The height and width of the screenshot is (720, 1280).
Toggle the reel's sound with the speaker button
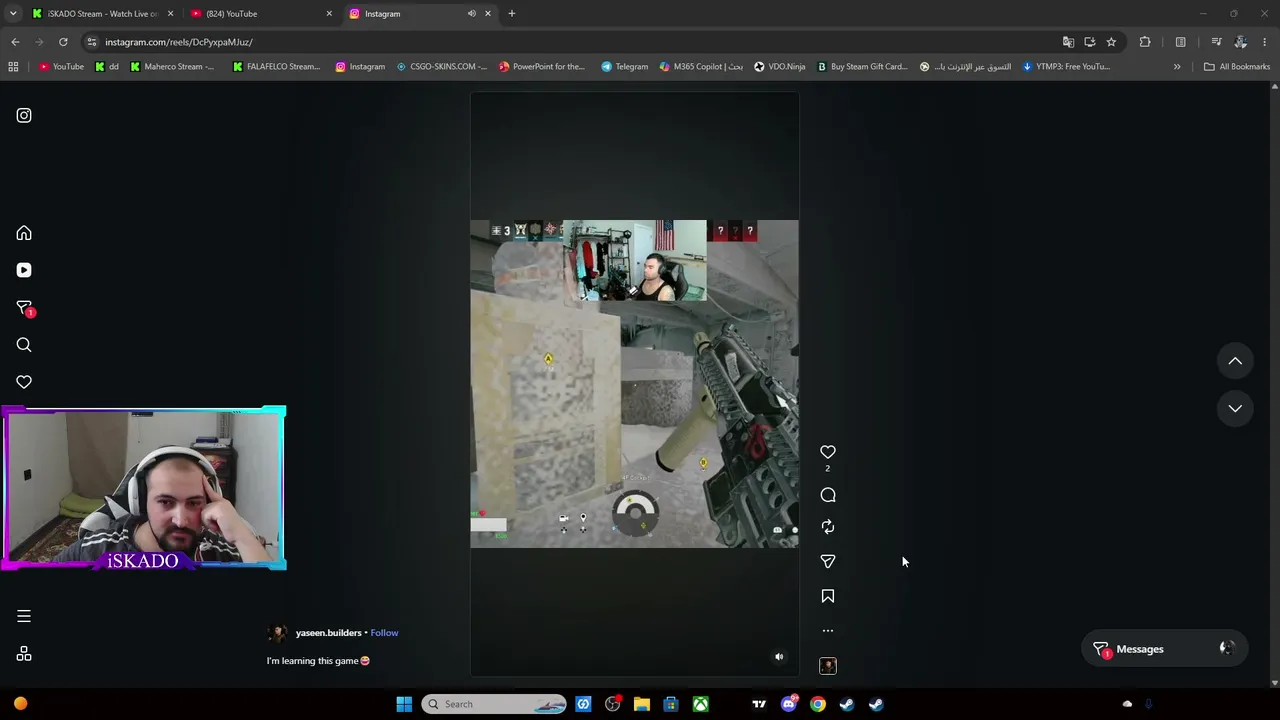click(779, 657)
